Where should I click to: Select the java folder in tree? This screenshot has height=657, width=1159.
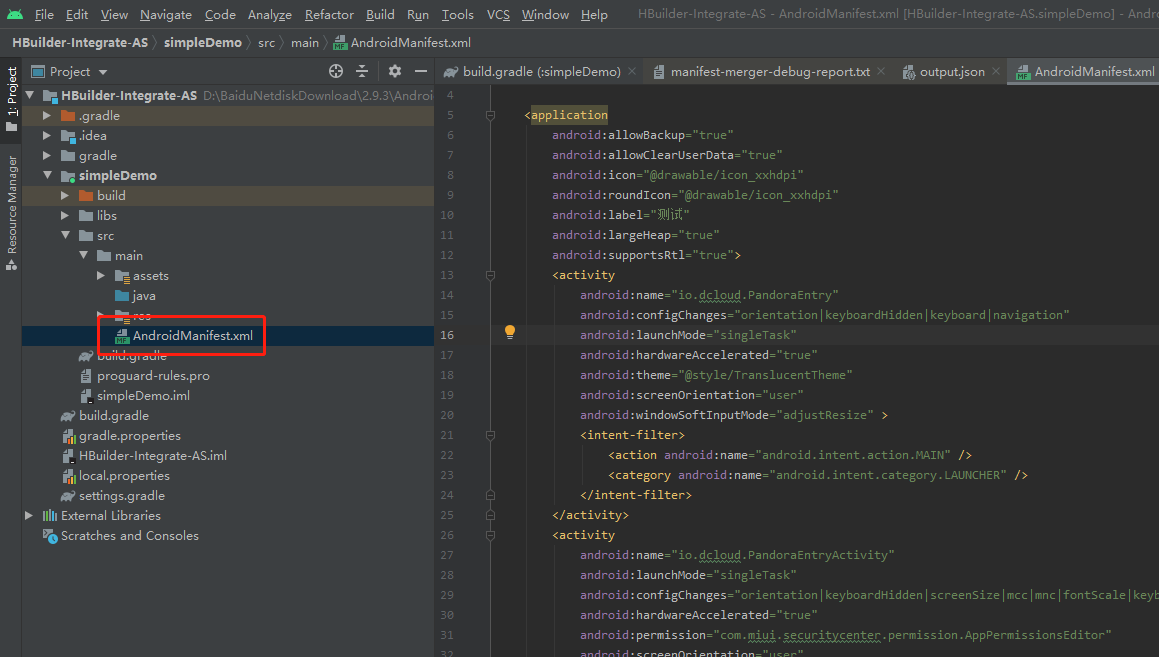coord(135,296)
